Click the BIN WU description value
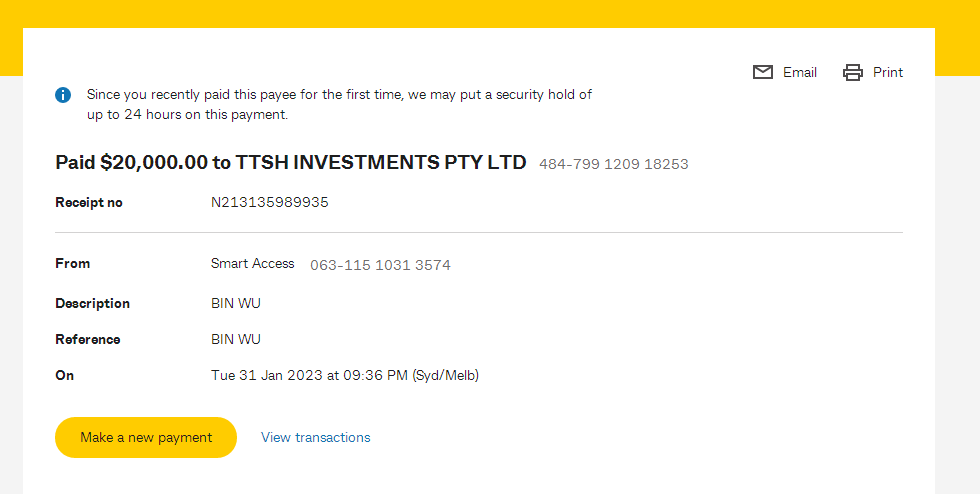The width and height of the screenshot is (980, 494). (236, 304)
